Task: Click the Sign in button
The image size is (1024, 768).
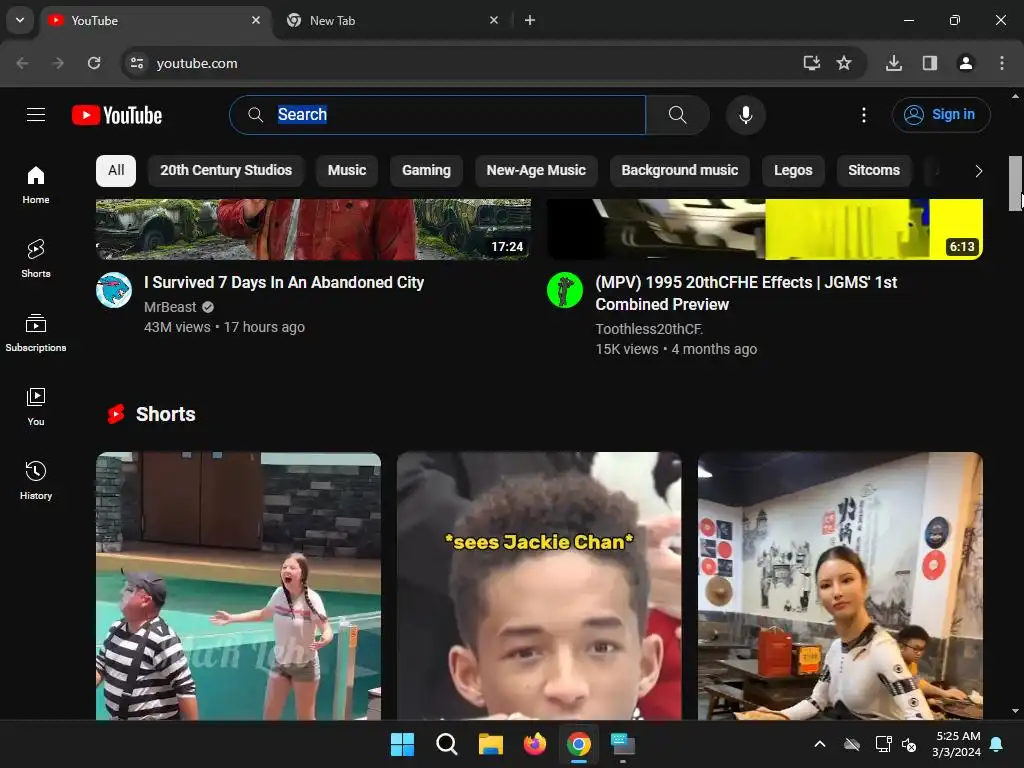Action: (941, 115)
